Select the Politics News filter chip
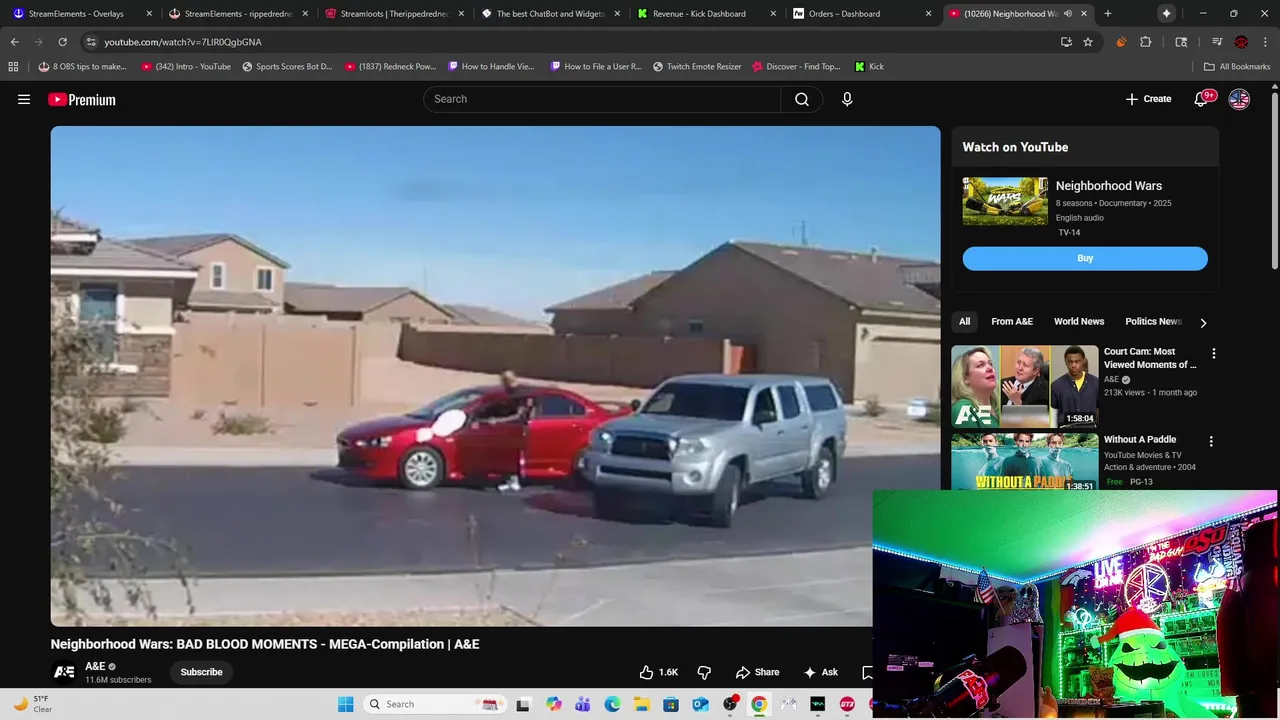This screenshot has width=1280, height=720. click(x=1153, y=322)
